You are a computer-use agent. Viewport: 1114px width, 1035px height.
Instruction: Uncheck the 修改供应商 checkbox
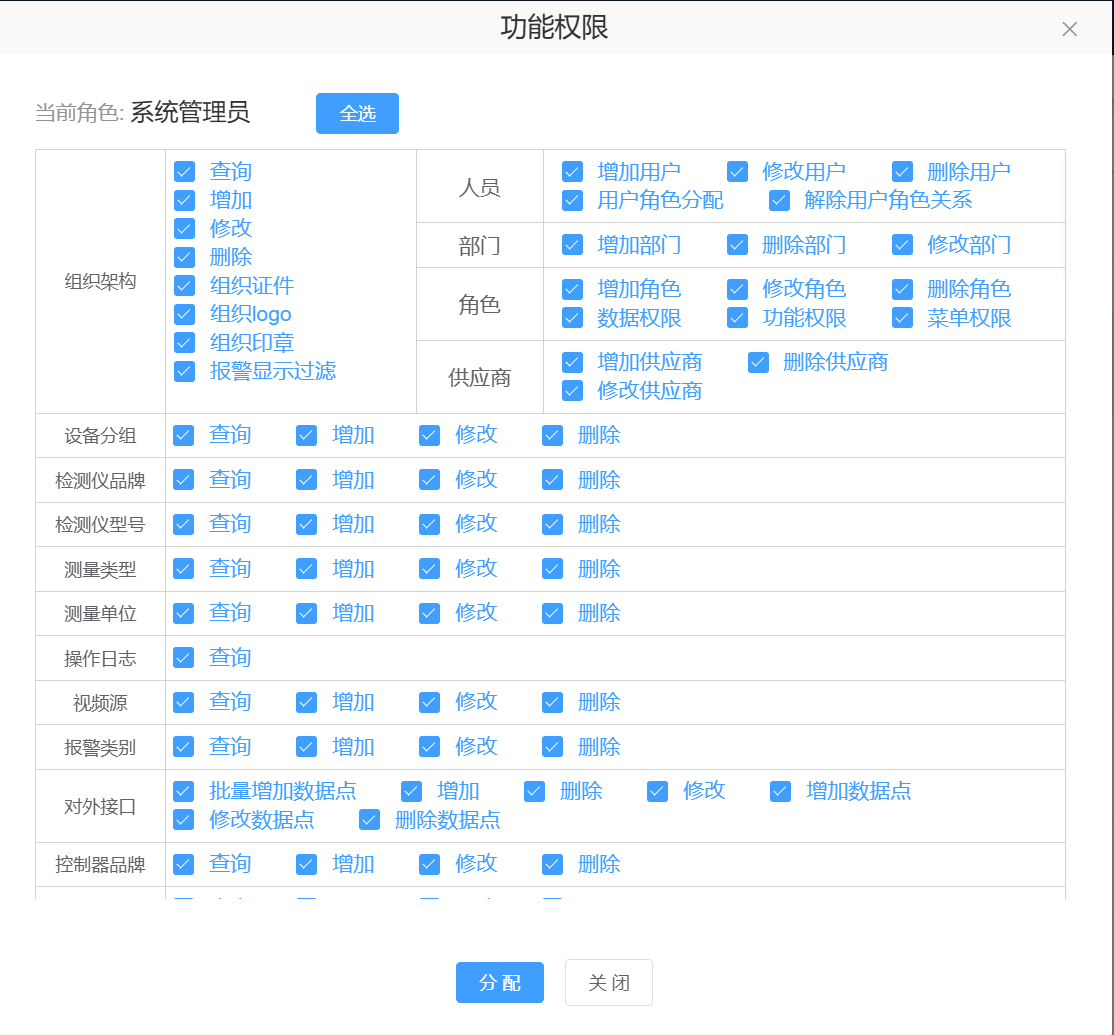click(572, 391)
